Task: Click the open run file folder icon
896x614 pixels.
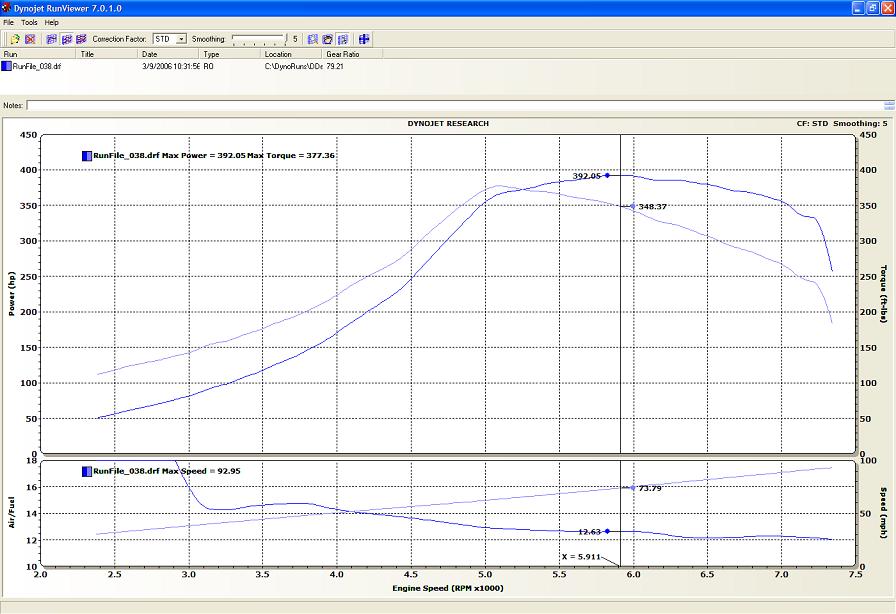Action: (x=15, y=39)
